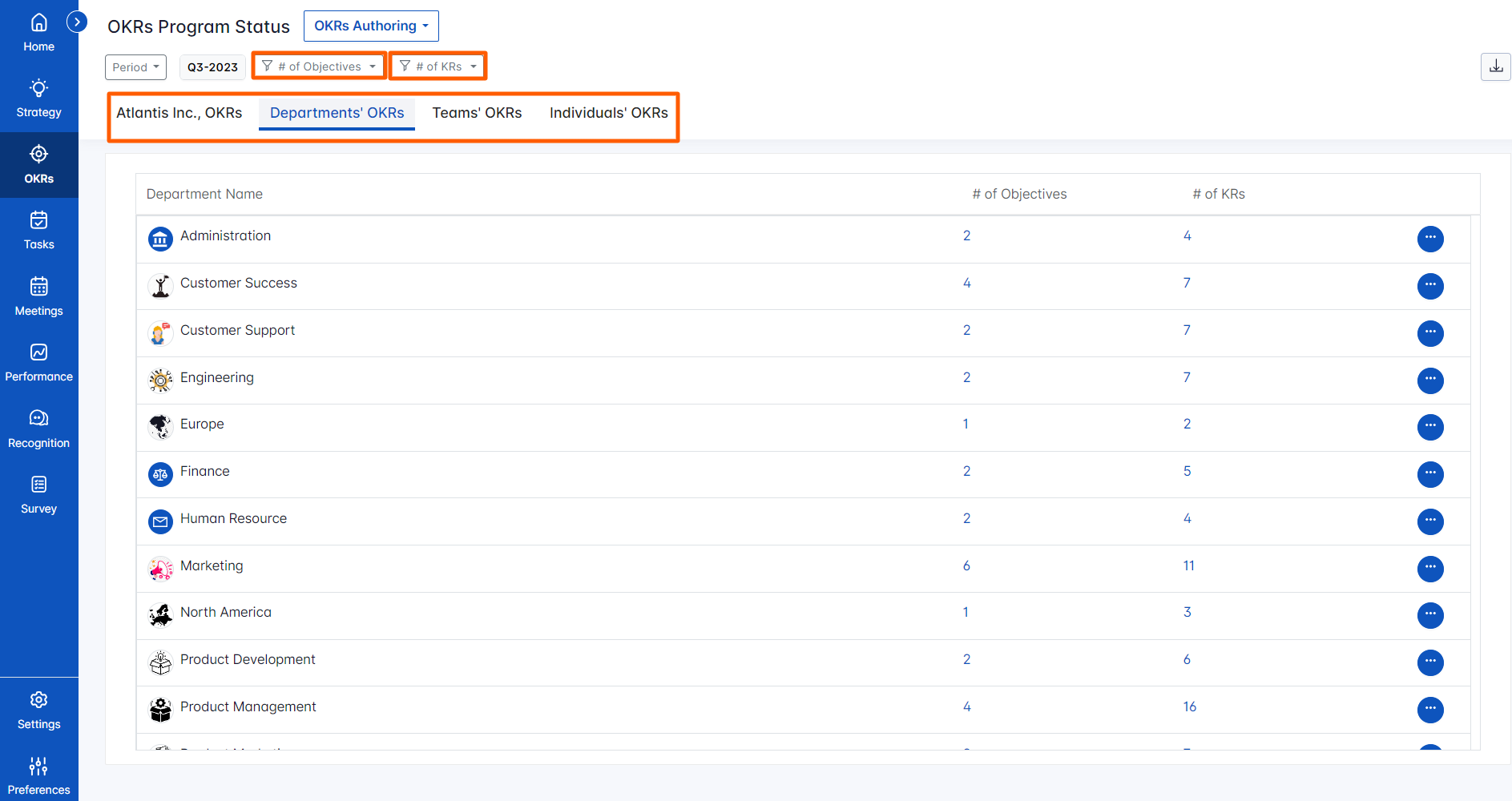
Task: Open the Survey section
Action: pos(38,495)
